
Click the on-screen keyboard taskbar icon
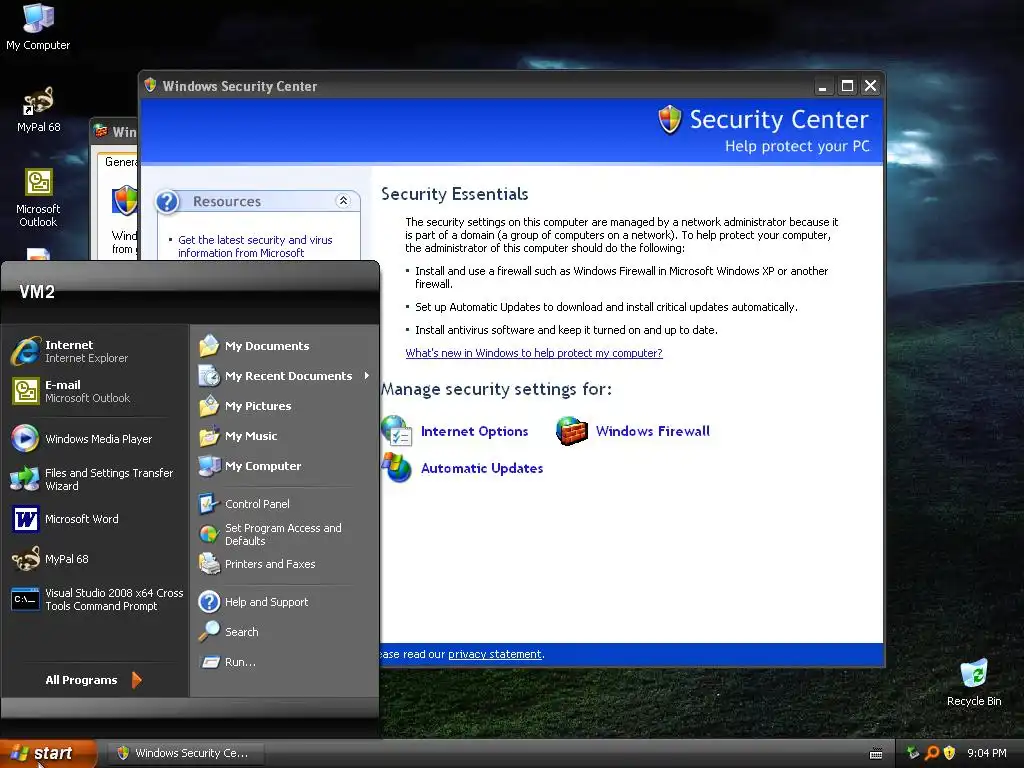[x=876, y=754]
